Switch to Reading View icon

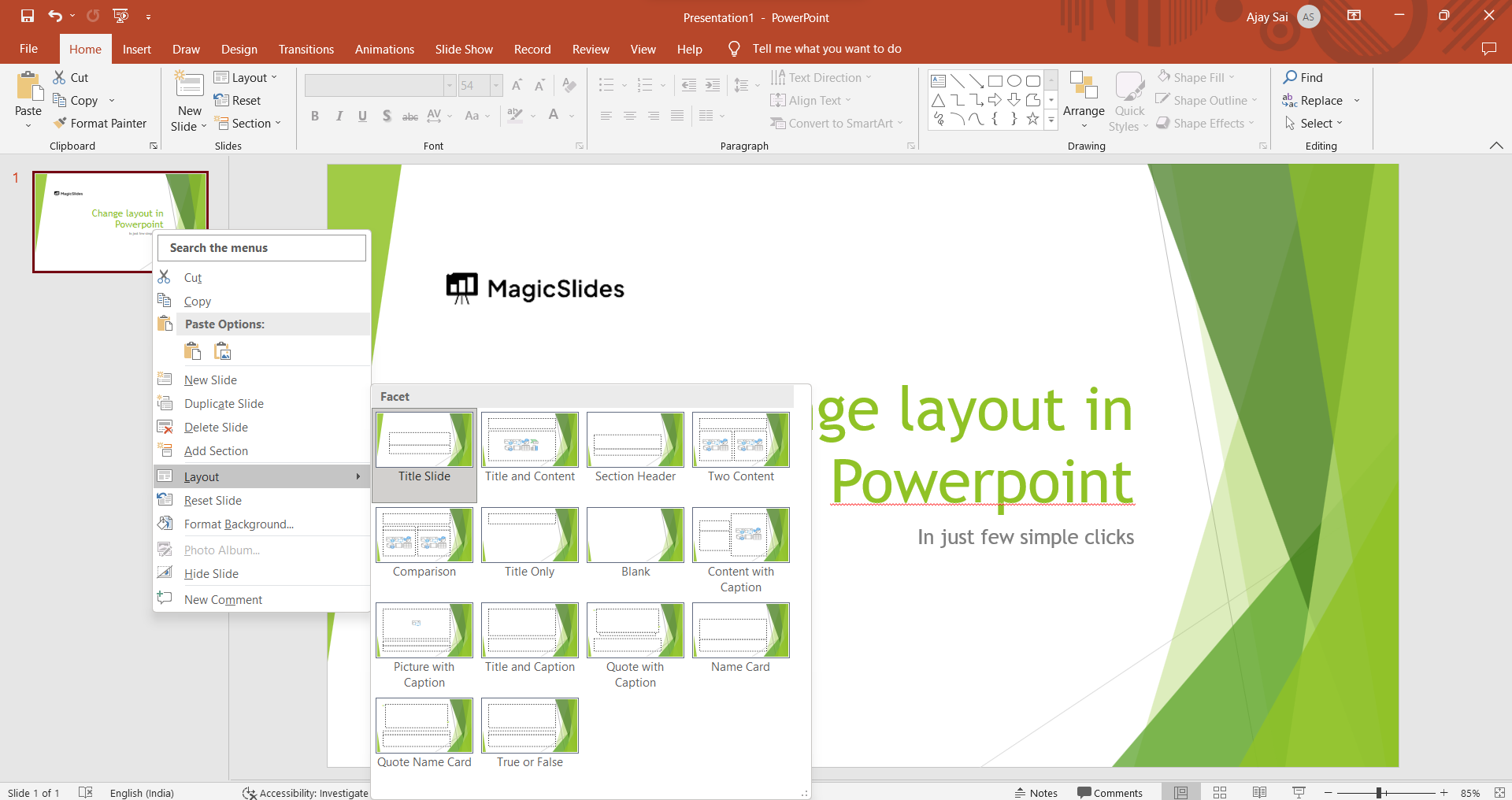1259,792
